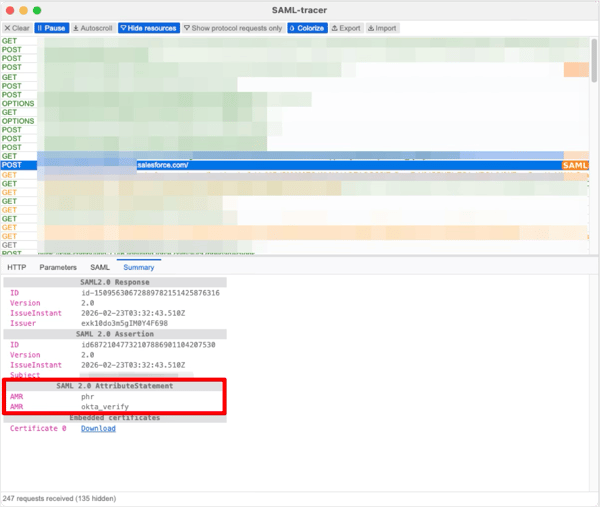
Task: Click the orange SAML badge on the salesforce row
Action: [575, 165]
